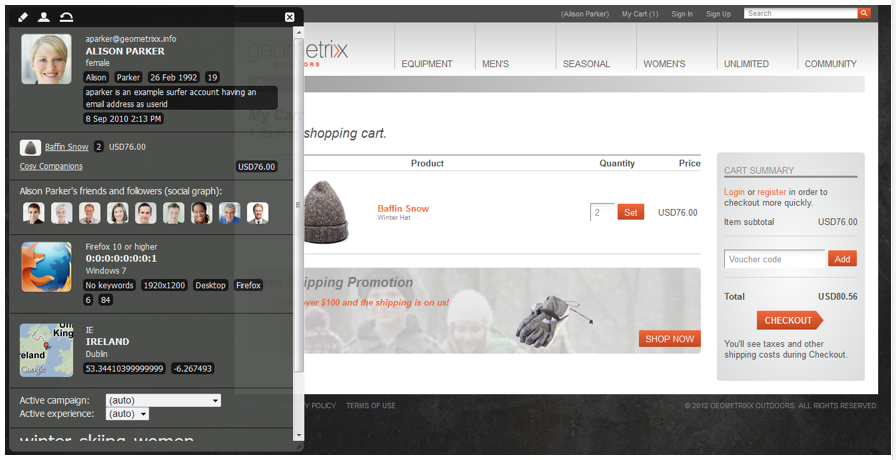Screen dimensions: 896x460
Task: Click the Set quantity button
Action: [x=631, y=213]
